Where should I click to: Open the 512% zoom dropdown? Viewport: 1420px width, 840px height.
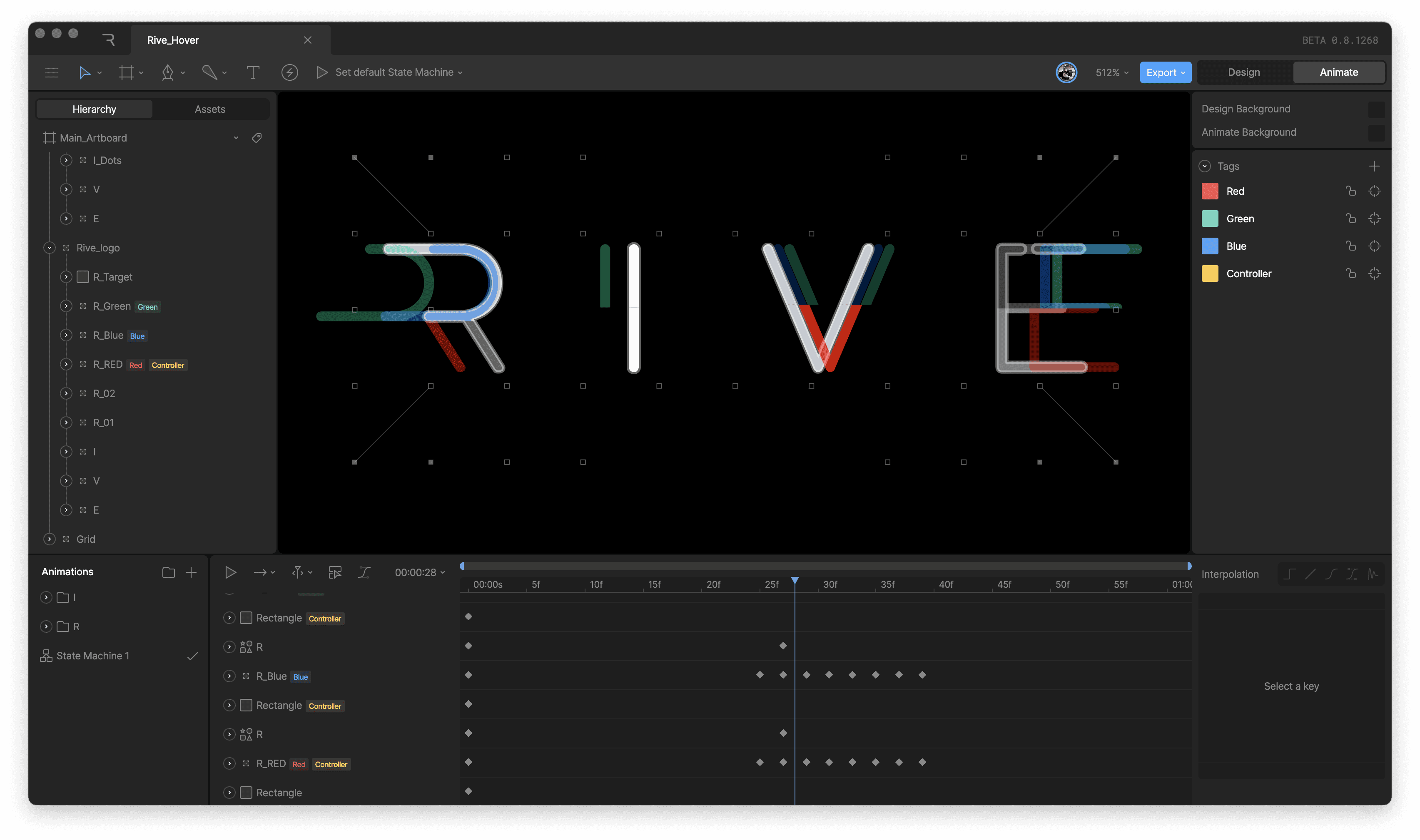pyautogui.click(x=1111, y=72)
